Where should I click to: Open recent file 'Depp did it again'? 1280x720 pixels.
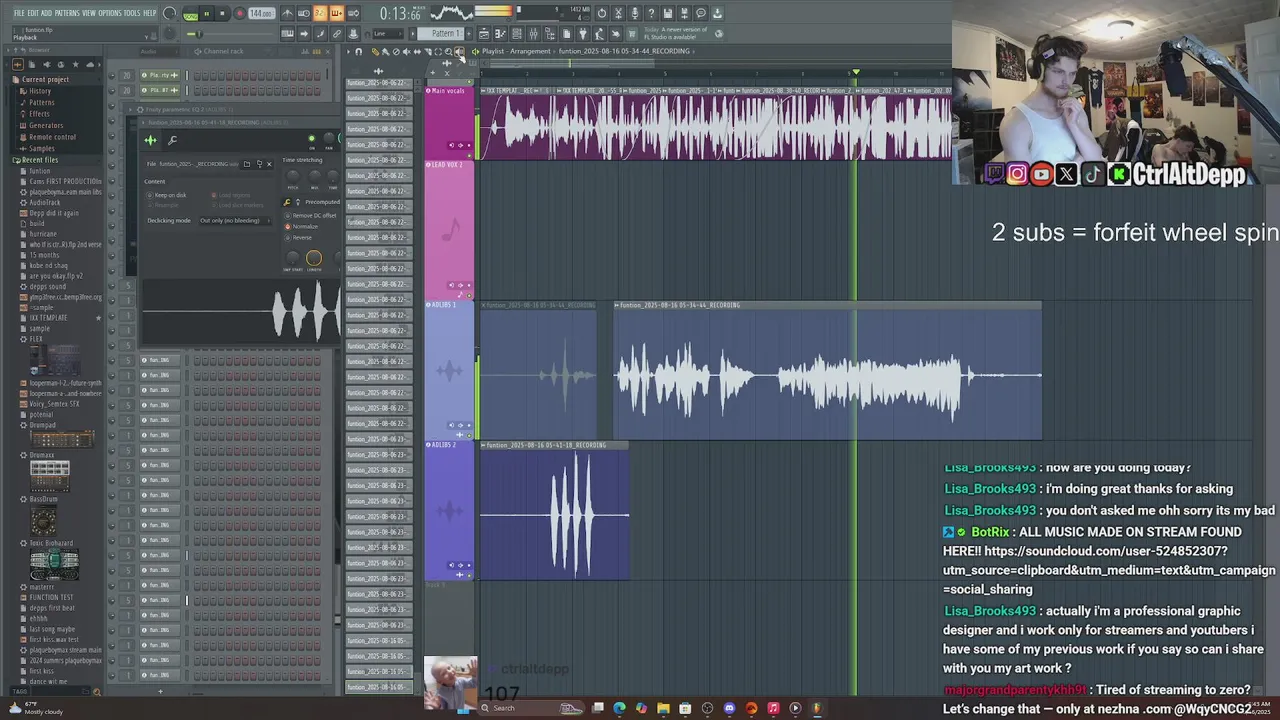tap(54, 213)
